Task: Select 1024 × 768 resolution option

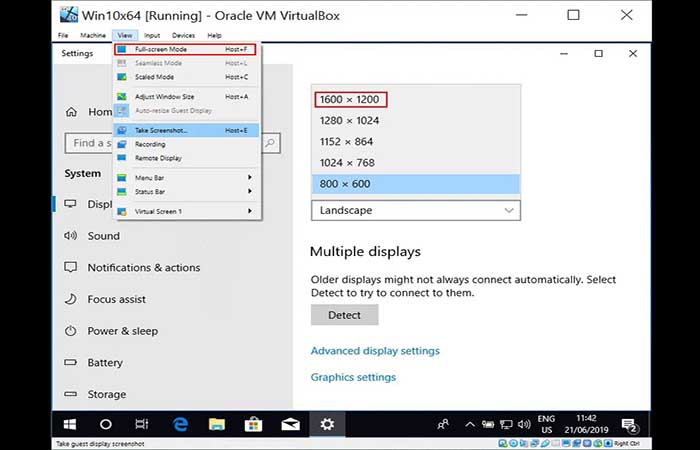Action: coord(416,162)
